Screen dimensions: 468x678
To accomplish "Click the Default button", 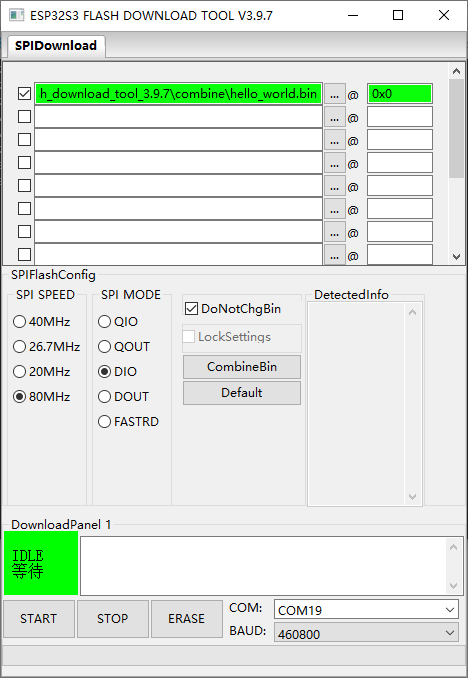I will coord(242,393).
